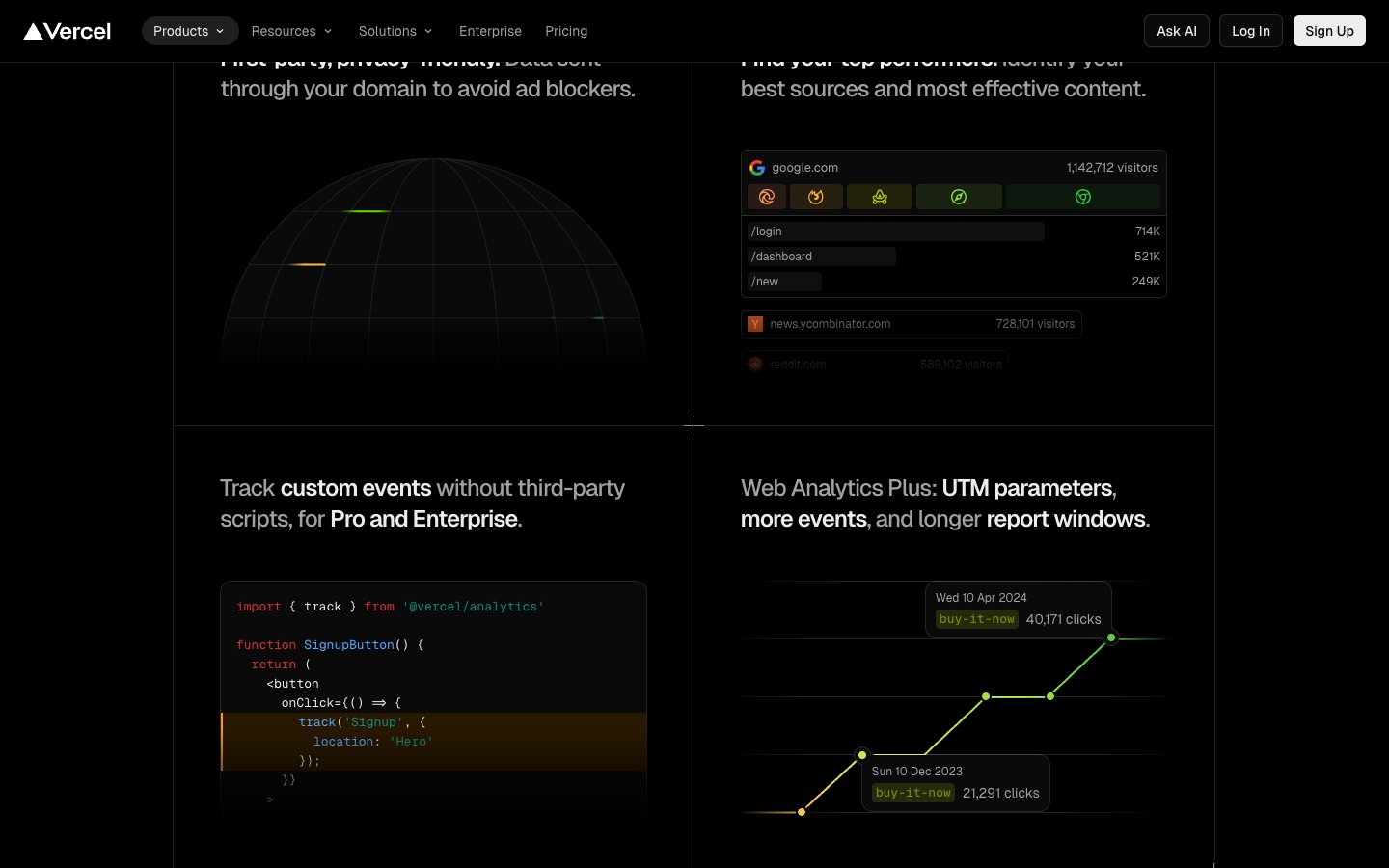Image resolution: width=1389 pixels, height=868 pixels.
Task: Select the /login page bar
Action: point(895,231)
